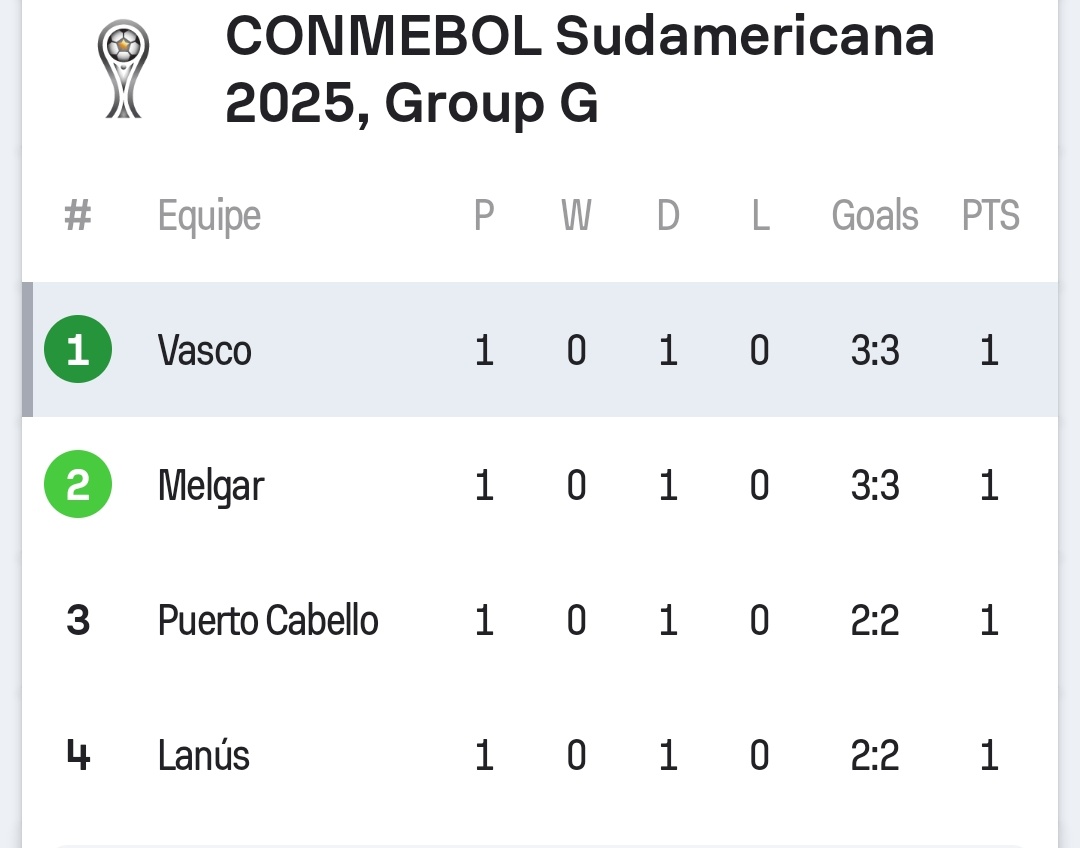Click position number 4 for Lanús
1080x848 pixels.
pyautogui.click(x=78, y=755)
